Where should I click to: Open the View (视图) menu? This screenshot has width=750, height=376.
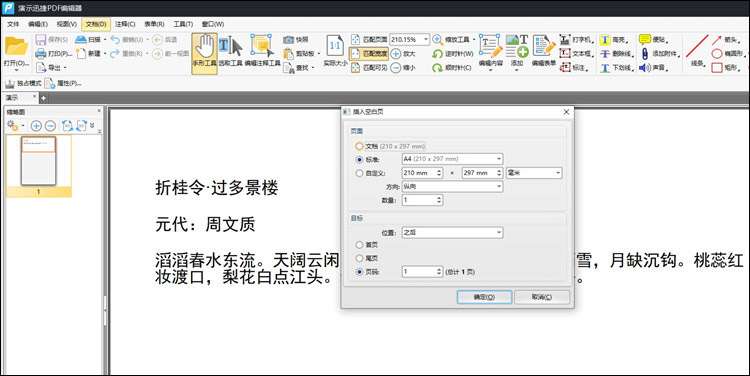pyautogui.click(x=66, y=24)
